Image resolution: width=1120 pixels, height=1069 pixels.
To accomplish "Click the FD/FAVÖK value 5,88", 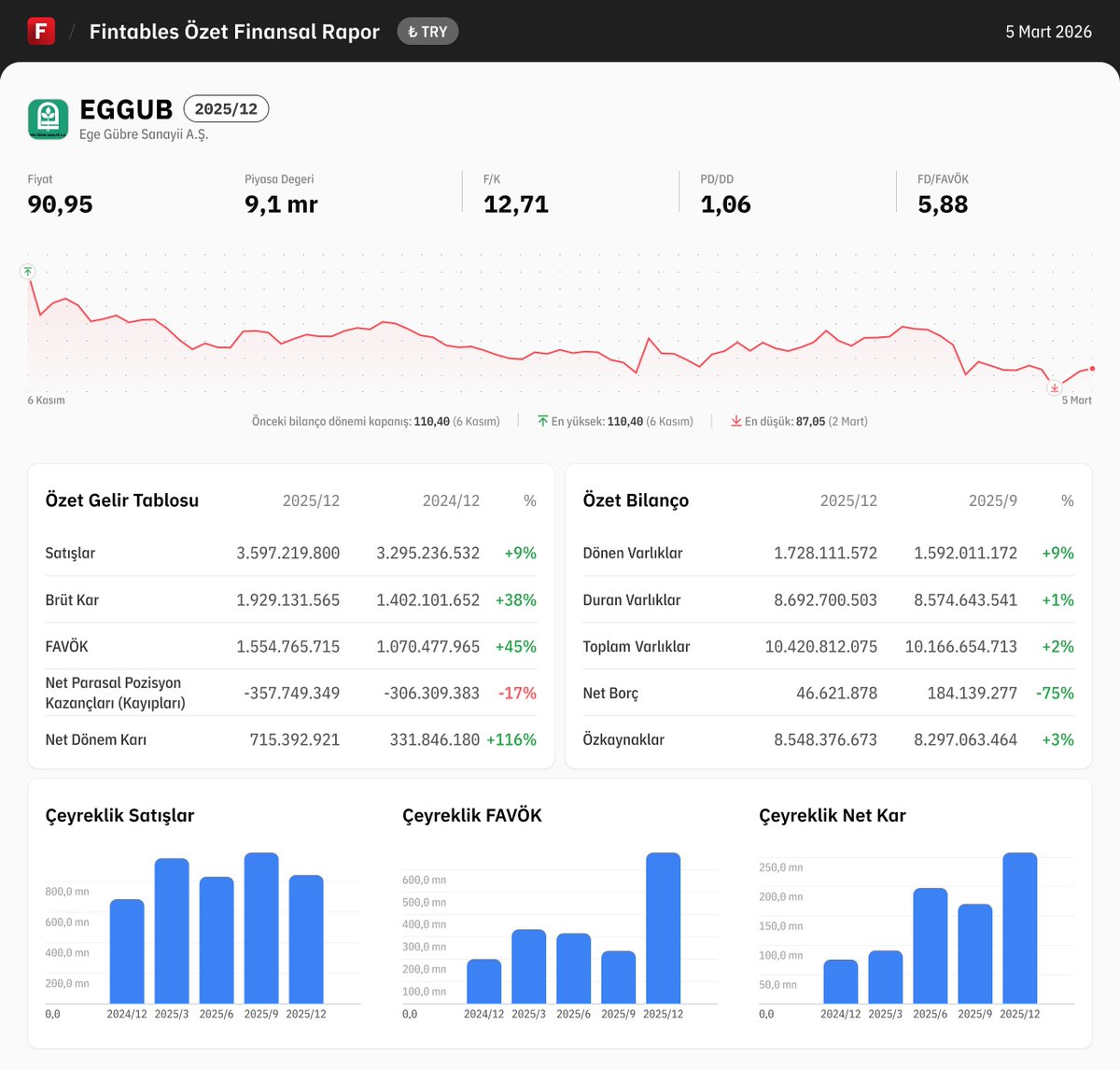I will [x=943, y=204].
